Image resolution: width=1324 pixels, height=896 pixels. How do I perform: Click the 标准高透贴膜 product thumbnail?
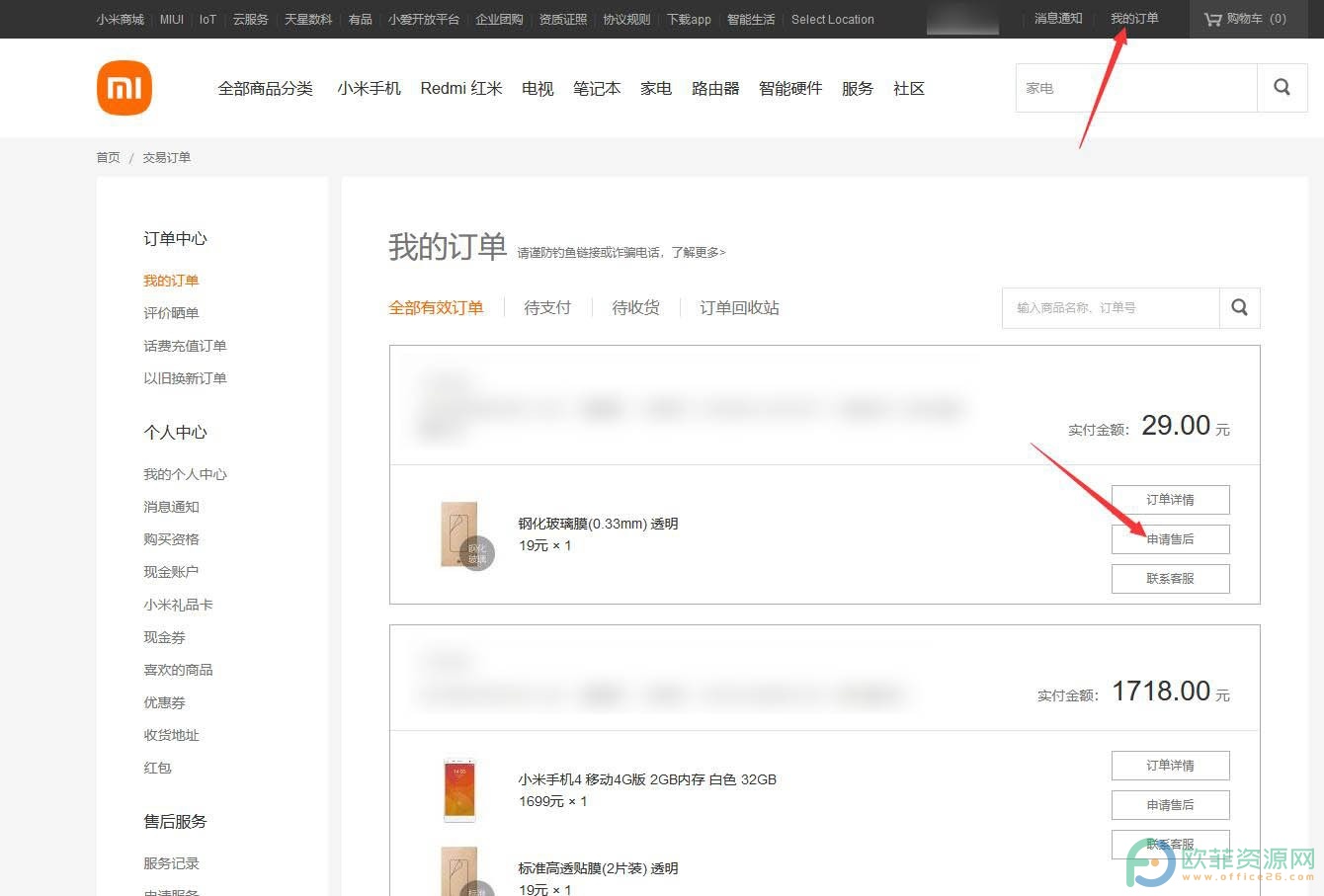(x=465, y=871)
